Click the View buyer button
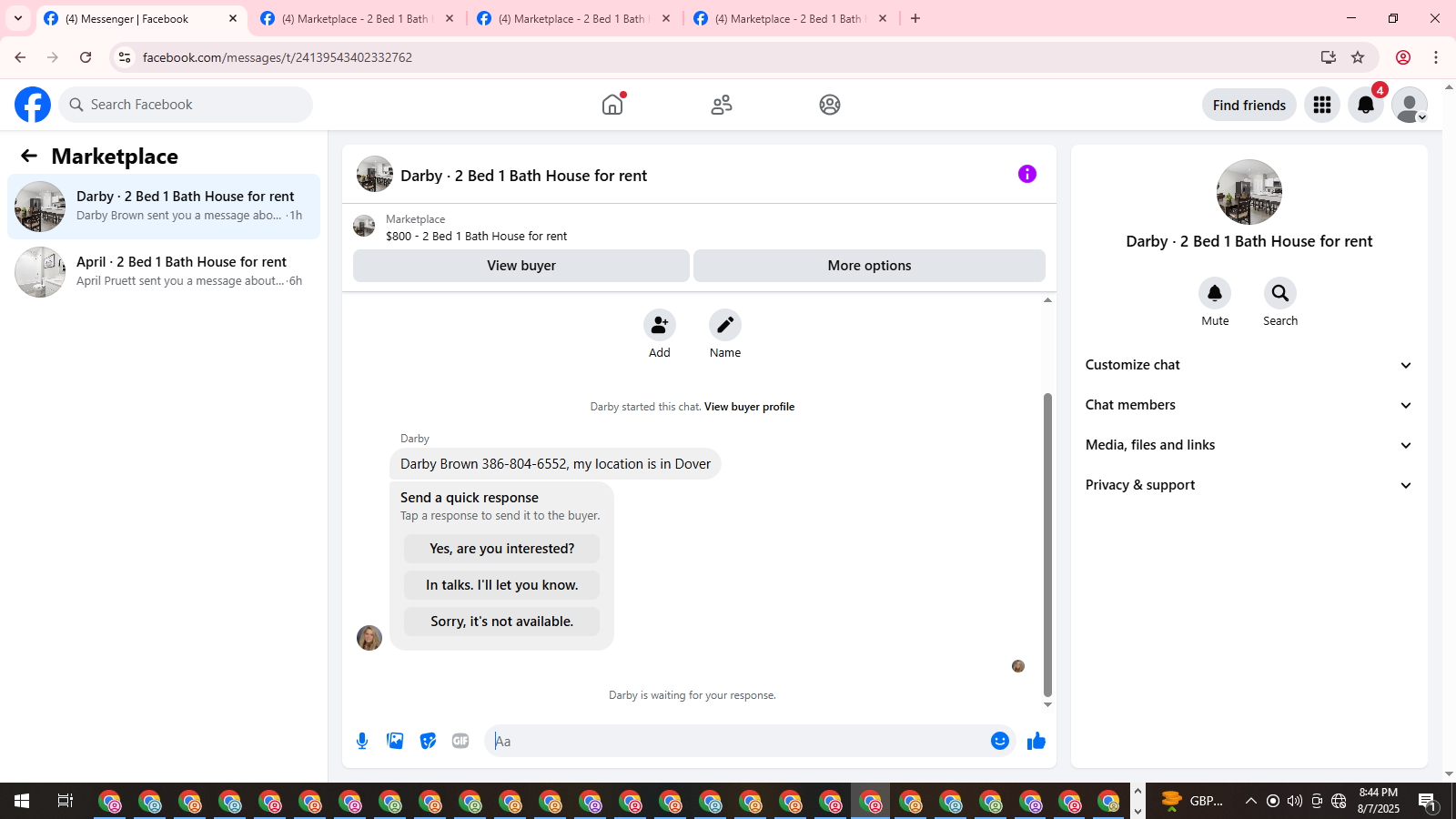Screen dimensions: 1456x819 pos(521,266)
